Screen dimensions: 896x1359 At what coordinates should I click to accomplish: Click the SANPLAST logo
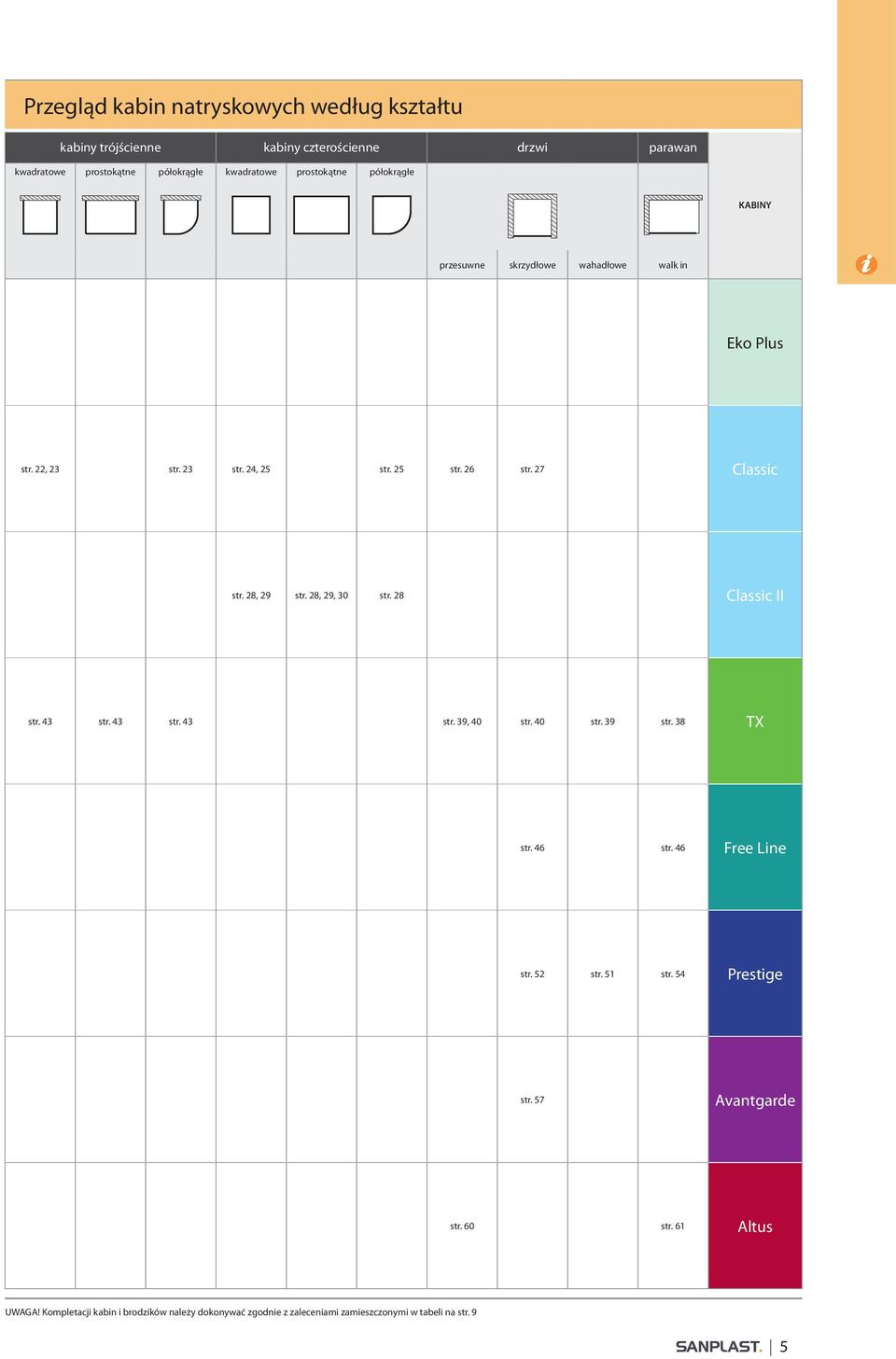(x=719, y=1346)
